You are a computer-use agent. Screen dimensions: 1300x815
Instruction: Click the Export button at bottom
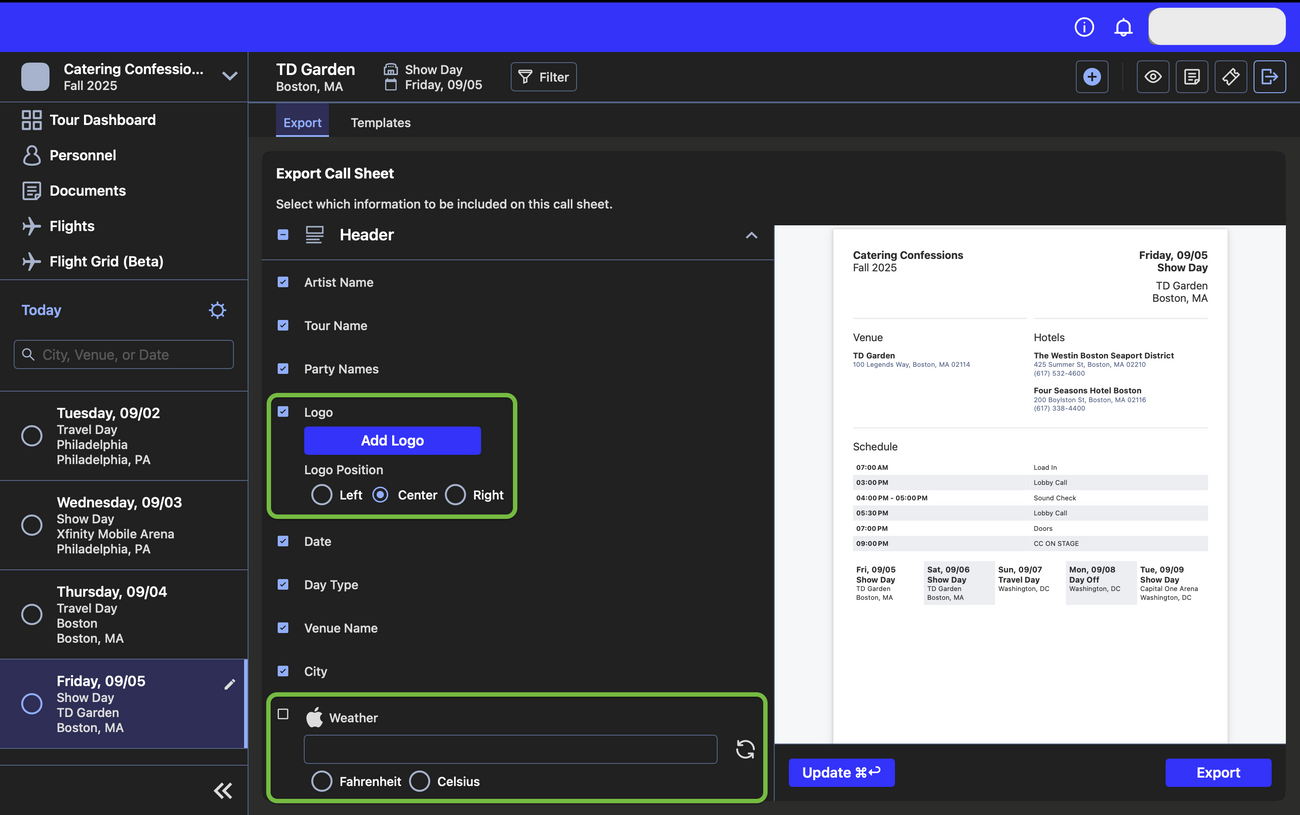(1218, 772)
